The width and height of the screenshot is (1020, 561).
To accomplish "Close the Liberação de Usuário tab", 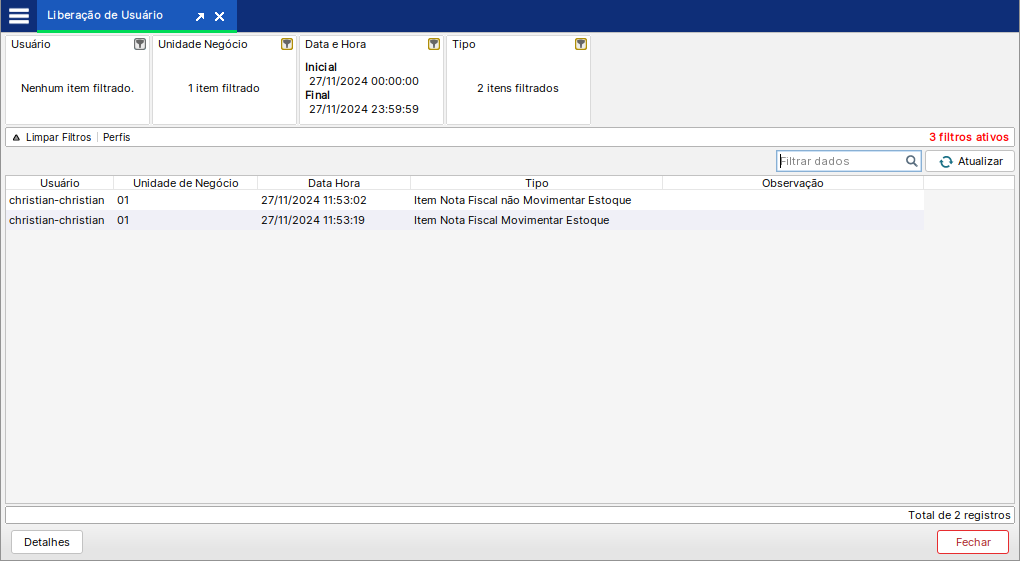I will [220, 17].
